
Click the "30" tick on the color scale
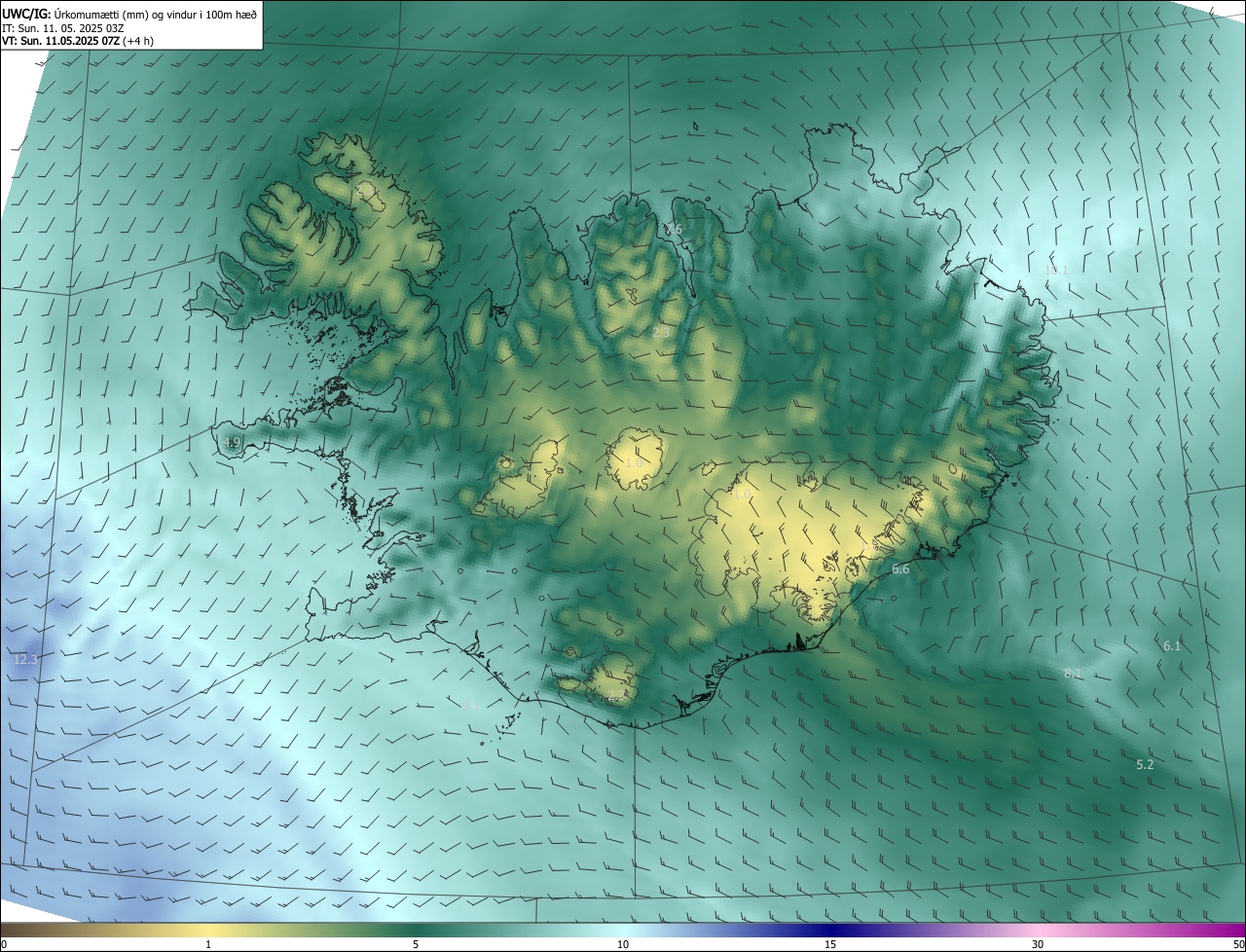pos(1038,944)
